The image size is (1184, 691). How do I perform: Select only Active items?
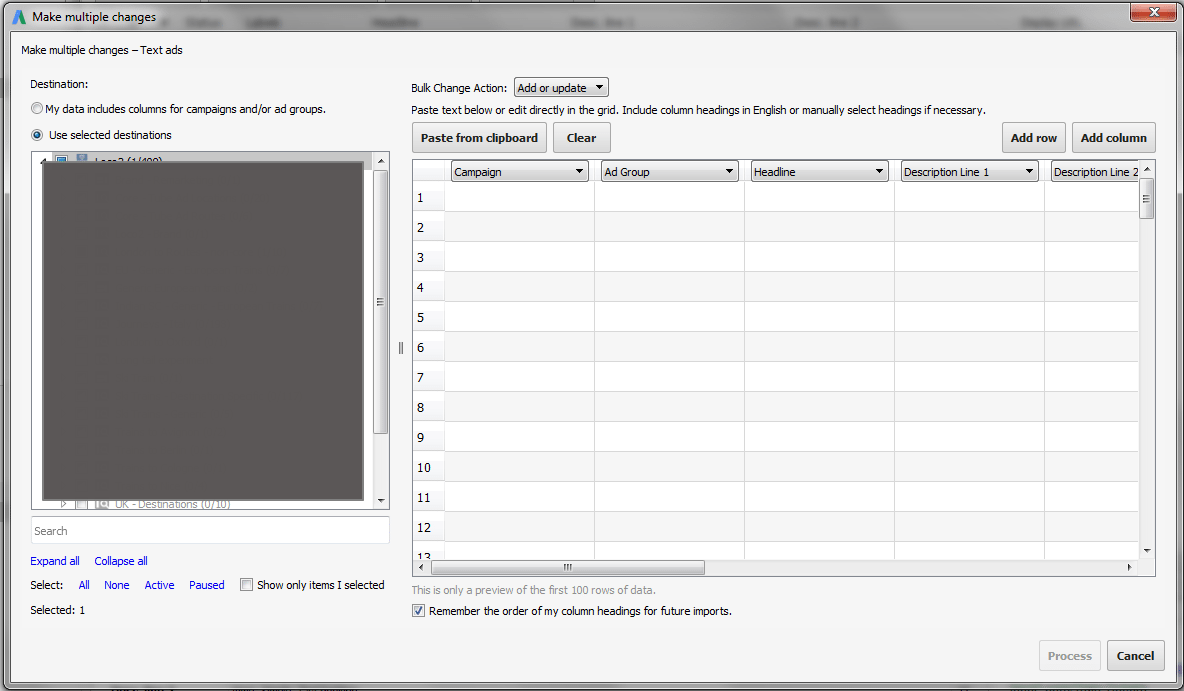(159, 585)
